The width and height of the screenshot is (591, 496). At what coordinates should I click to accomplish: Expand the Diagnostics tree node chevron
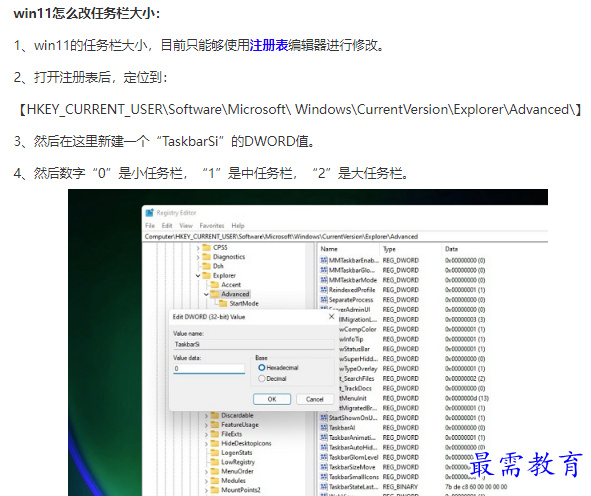(x=198, y=257)
